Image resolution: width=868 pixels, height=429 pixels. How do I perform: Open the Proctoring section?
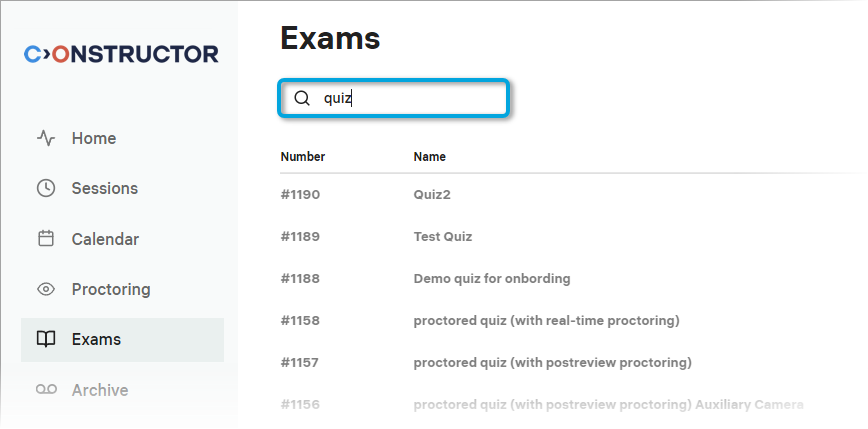pos(111,289)
